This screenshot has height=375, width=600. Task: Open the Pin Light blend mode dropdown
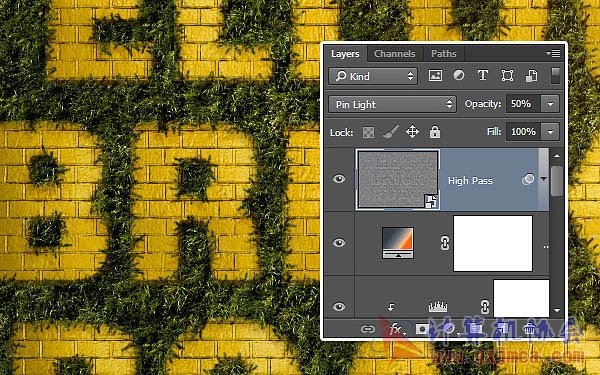click(x=393, y=104)
